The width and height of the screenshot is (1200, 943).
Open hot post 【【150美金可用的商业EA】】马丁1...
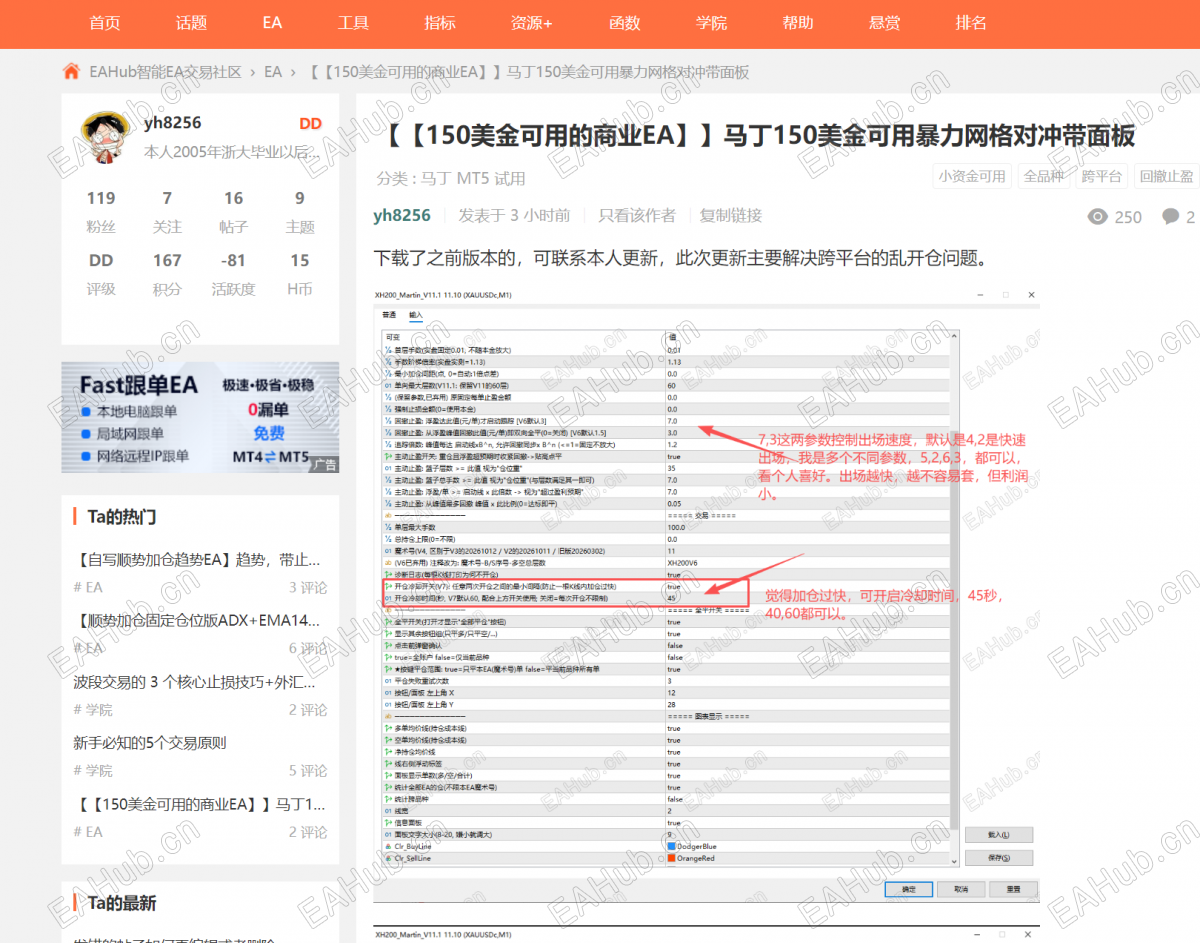click(x=200, y=804)
